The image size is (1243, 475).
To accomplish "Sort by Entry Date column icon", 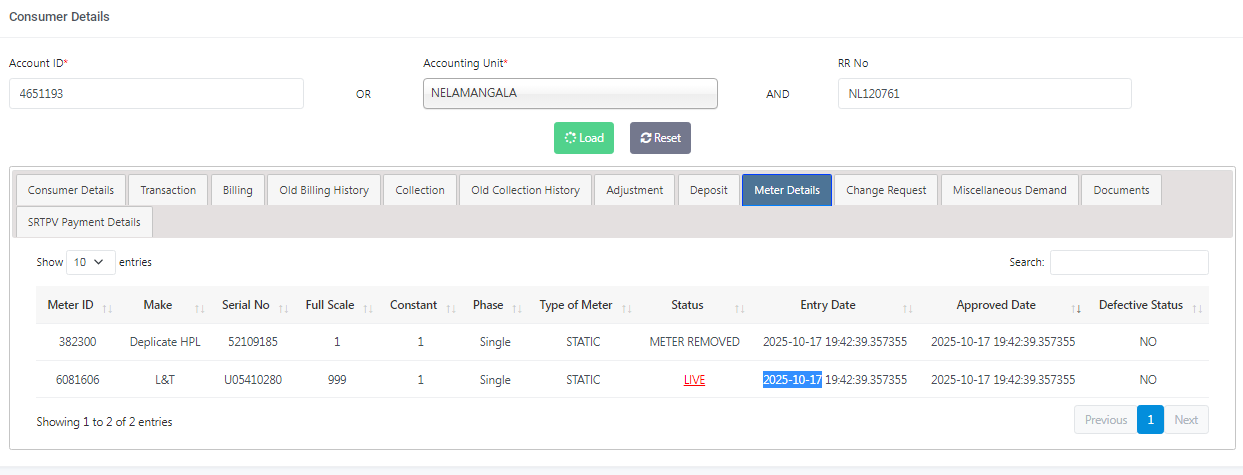I will (907, 306).
